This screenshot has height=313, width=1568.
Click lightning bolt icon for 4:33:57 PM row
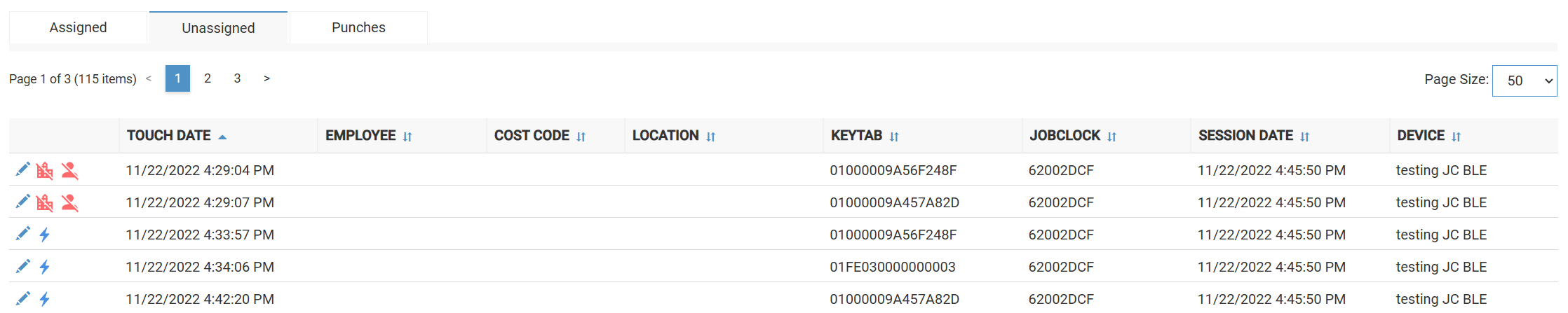[x=45, y=235]
